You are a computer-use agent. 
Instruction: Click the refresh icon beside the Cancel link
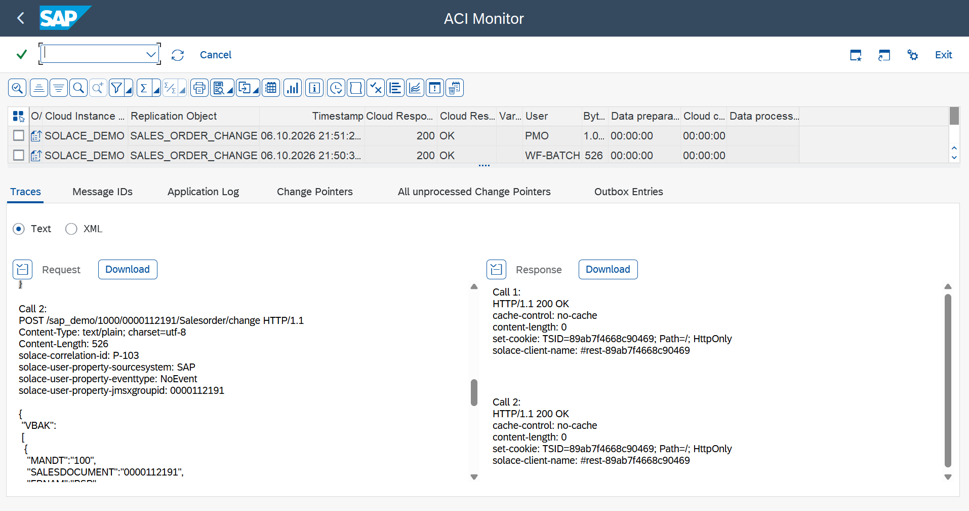point(177,55)
